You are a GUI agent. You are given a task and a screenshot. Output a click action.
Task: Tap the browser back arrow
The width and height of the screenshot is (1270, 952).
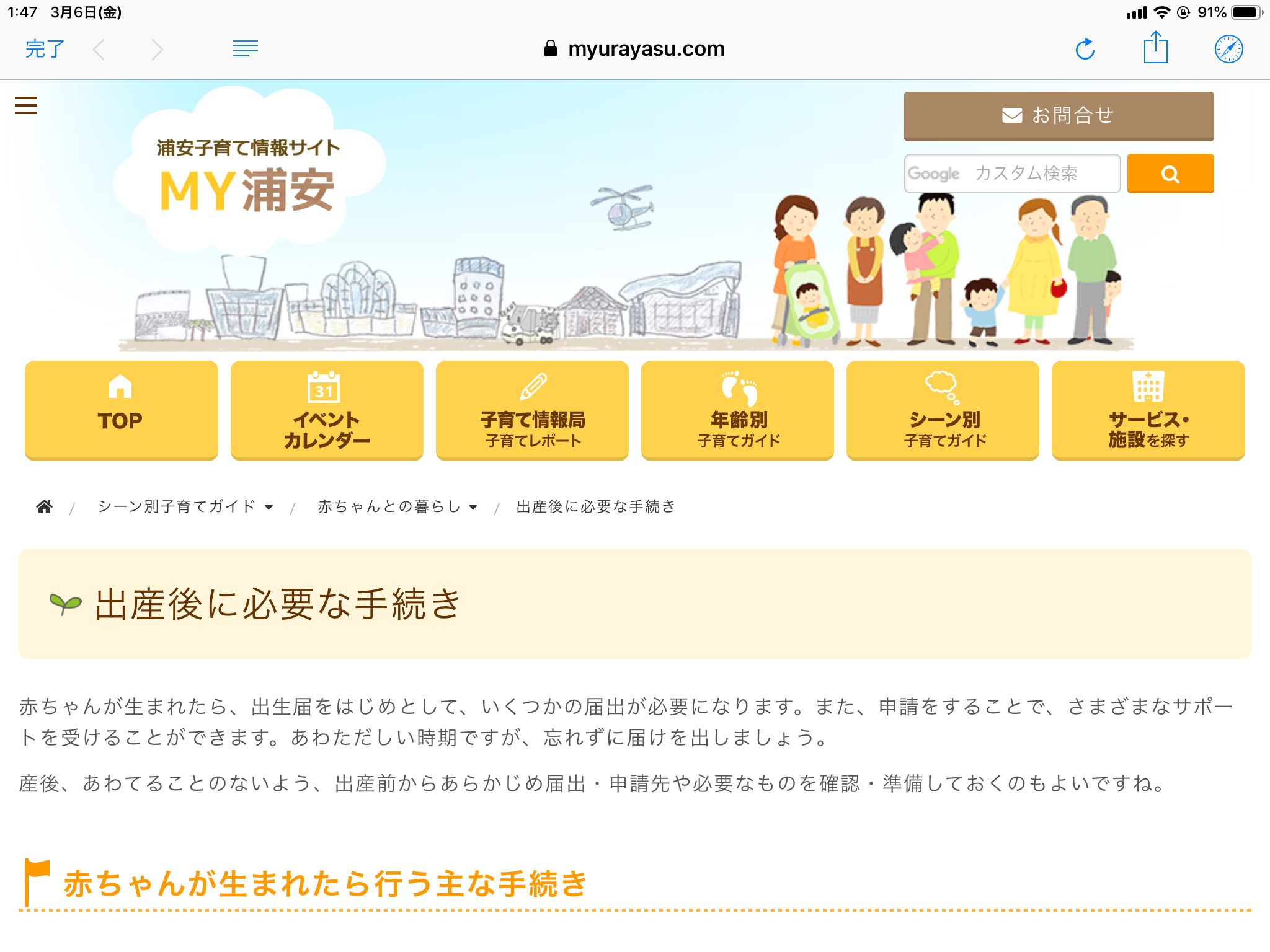99,49
